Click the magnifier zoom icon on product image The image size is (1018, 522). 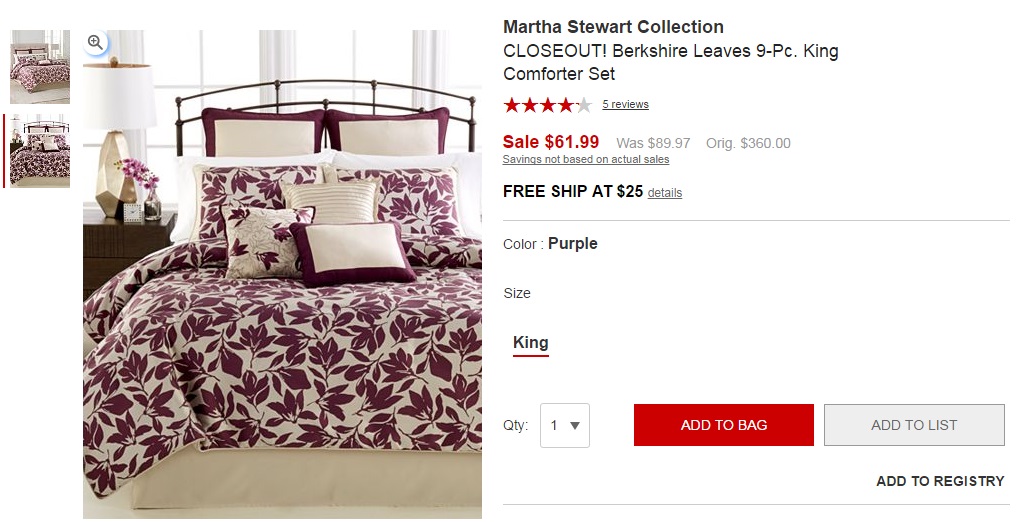[x=95, y=43]
